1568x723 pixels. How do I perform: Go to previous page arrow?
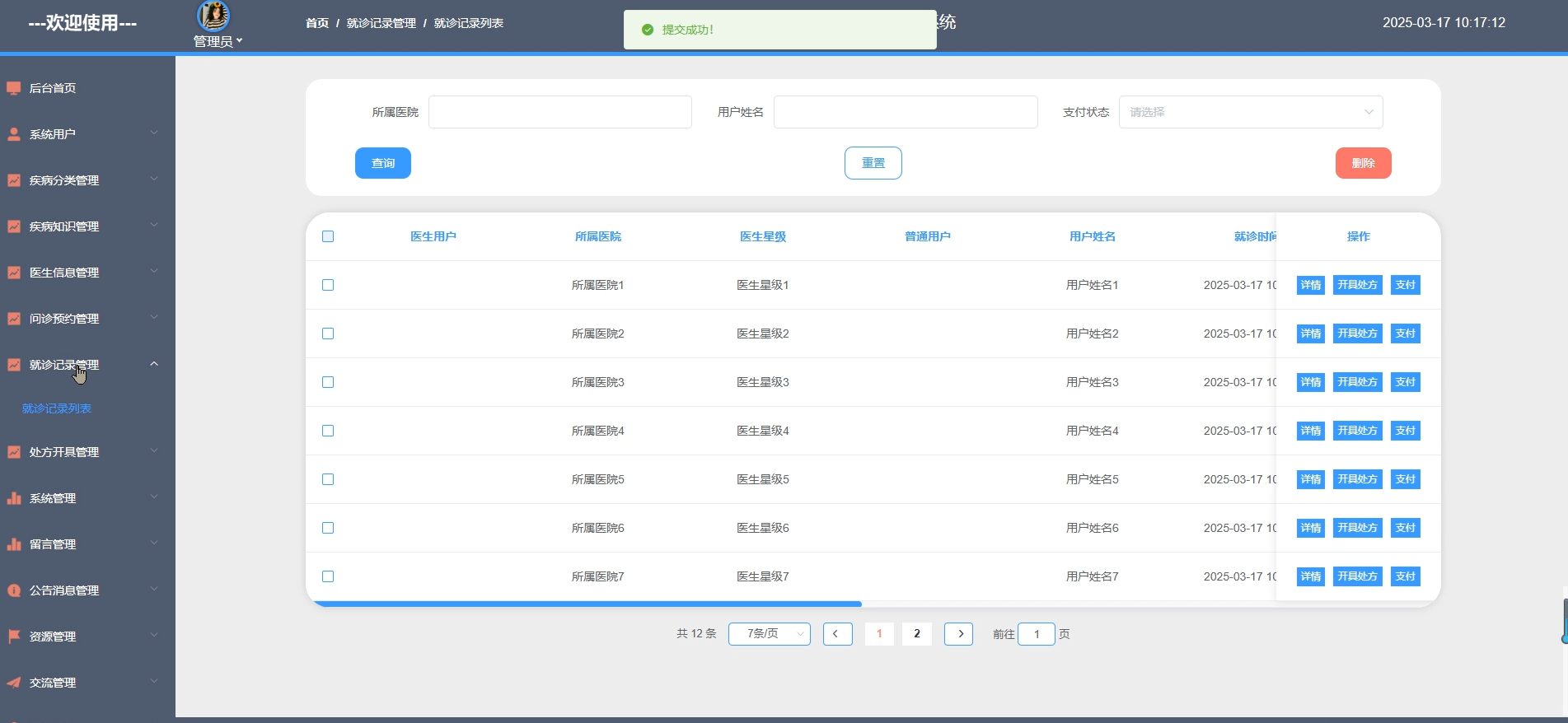tap(837, 634)
